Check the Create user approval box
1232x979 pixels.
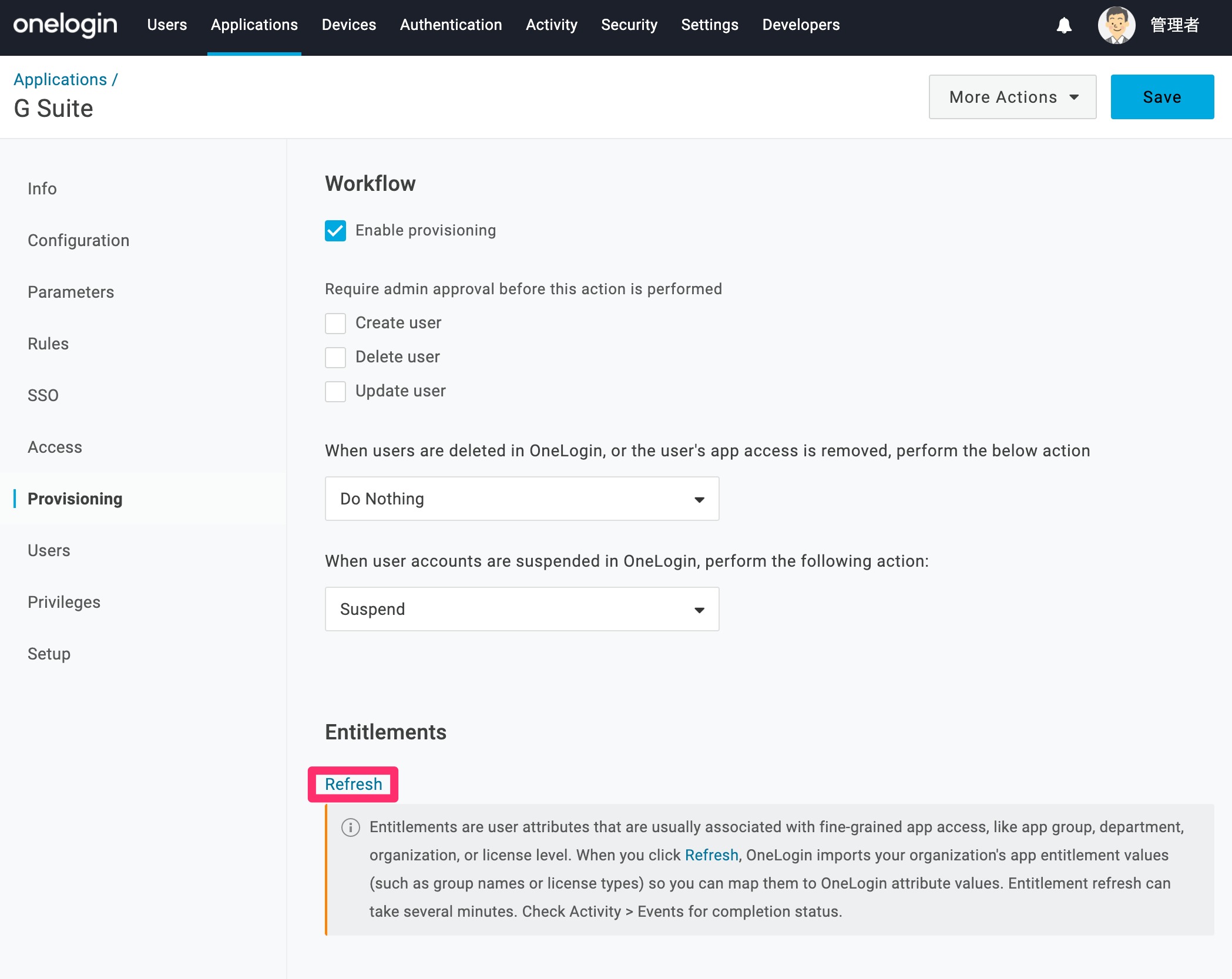[335, 323]
